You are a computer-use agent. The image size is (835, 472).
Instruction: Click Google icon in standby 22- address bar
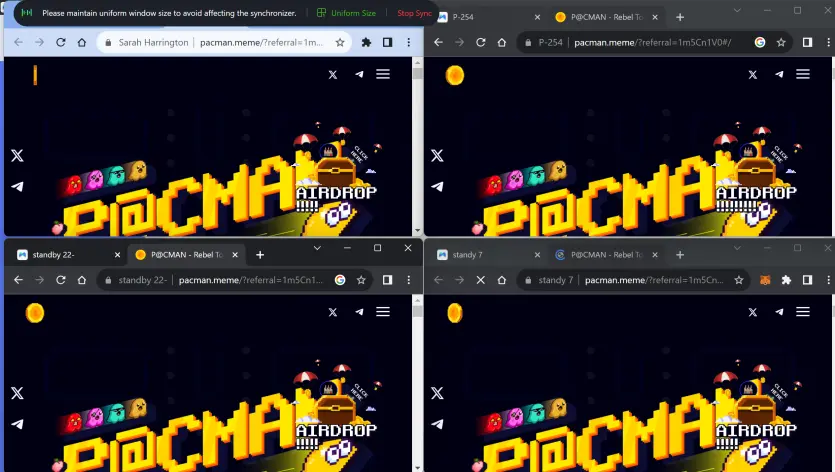340,280
